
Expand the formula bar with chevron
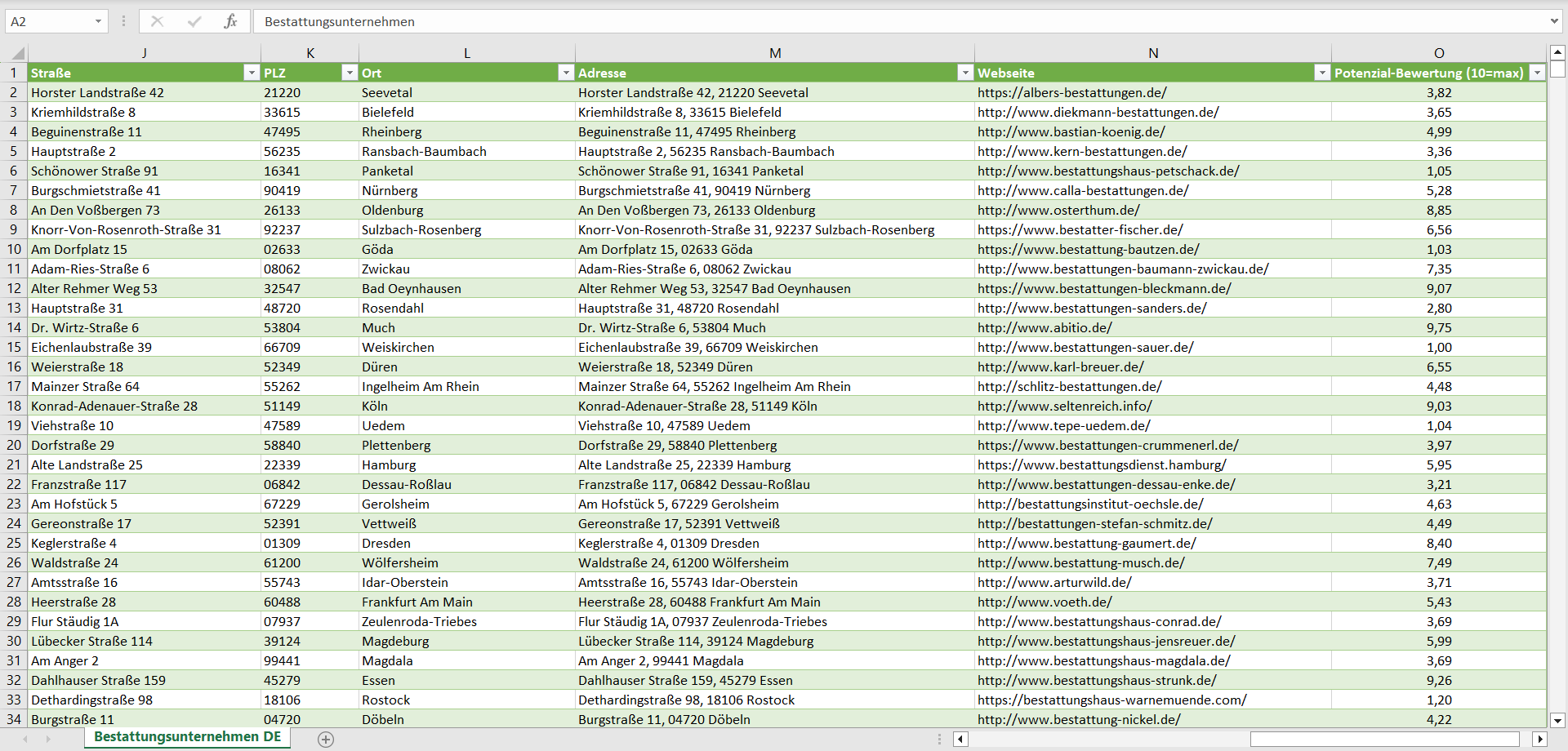[1553, 21]
